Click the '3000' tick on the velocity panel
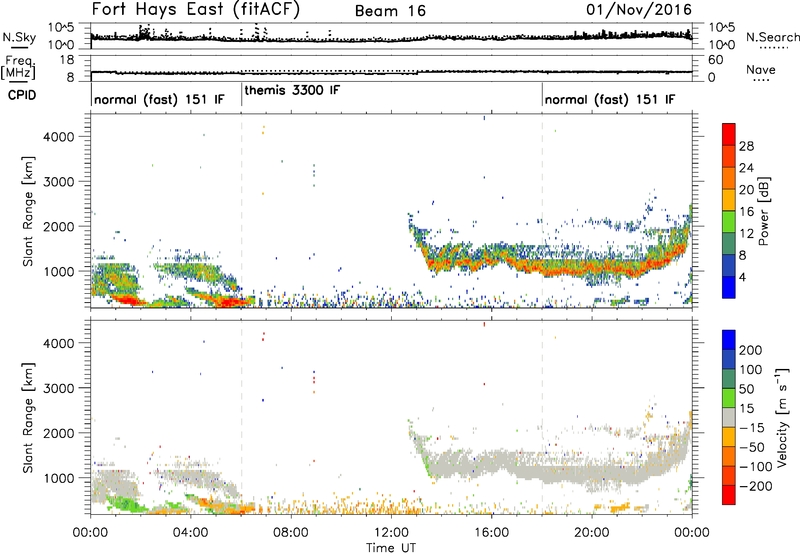The image size is (800, 554). [x=58, y=388]
